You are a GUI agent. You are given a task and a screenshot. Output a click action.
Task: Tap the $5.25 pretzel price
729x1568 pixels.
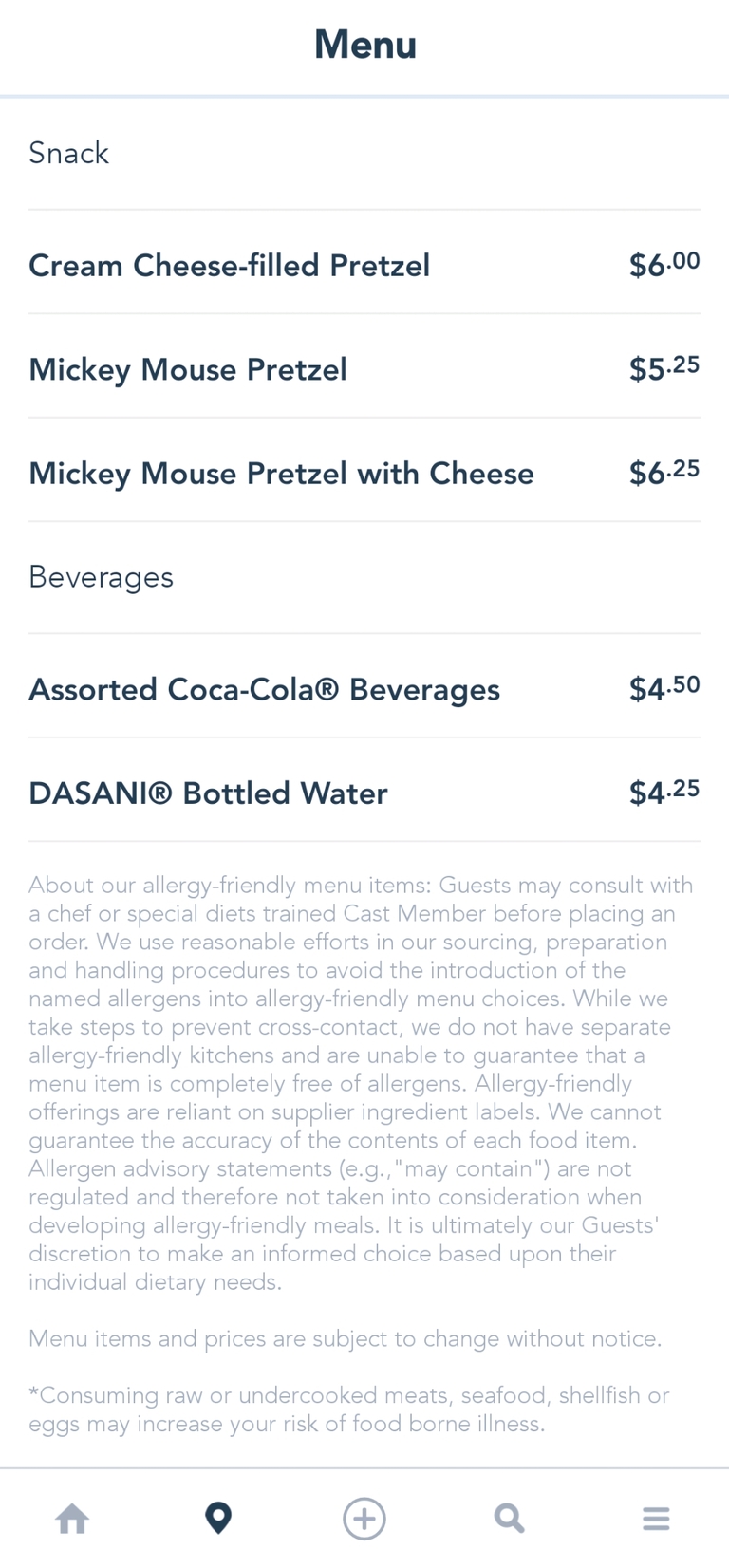[x=664, y=368]
